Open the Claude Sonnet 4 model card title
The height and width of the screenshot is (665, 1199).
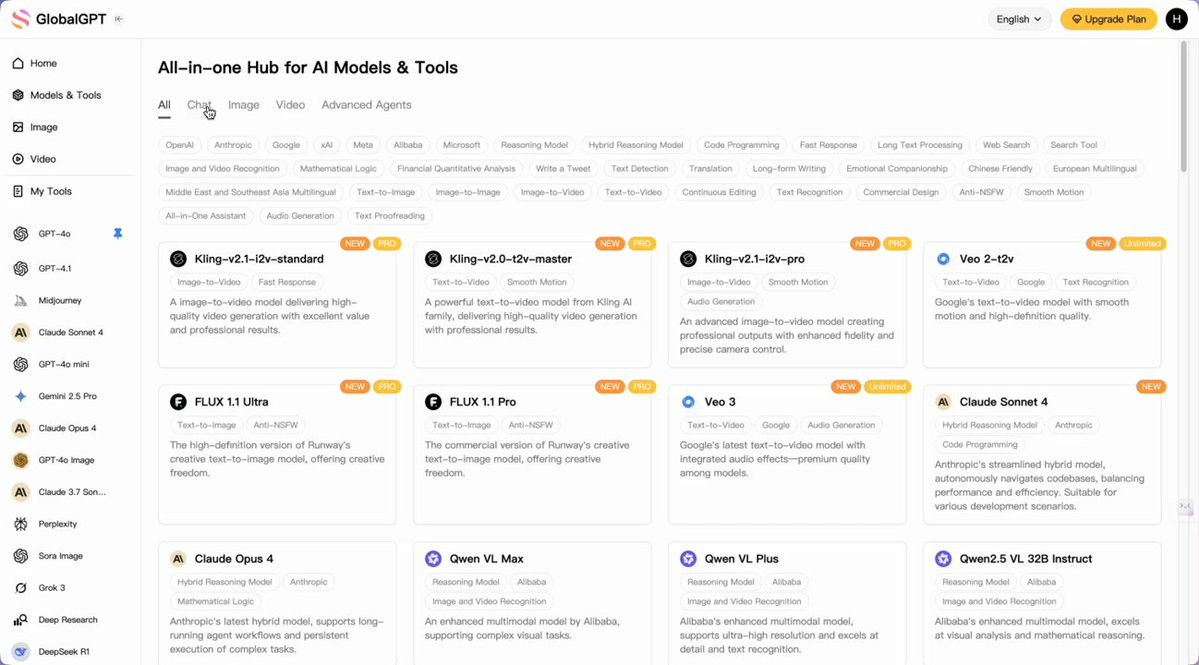coord(1003,402)
